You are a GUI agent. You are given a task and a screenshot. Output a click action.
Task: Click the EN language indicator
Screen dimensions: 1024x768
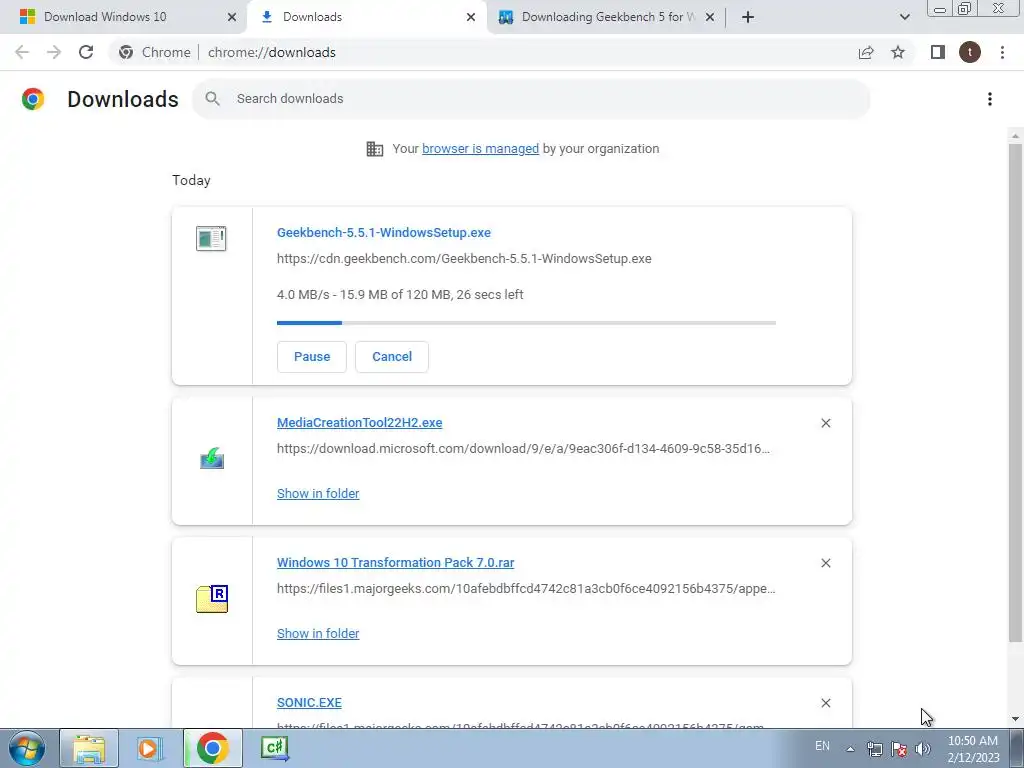click(822, 746)
